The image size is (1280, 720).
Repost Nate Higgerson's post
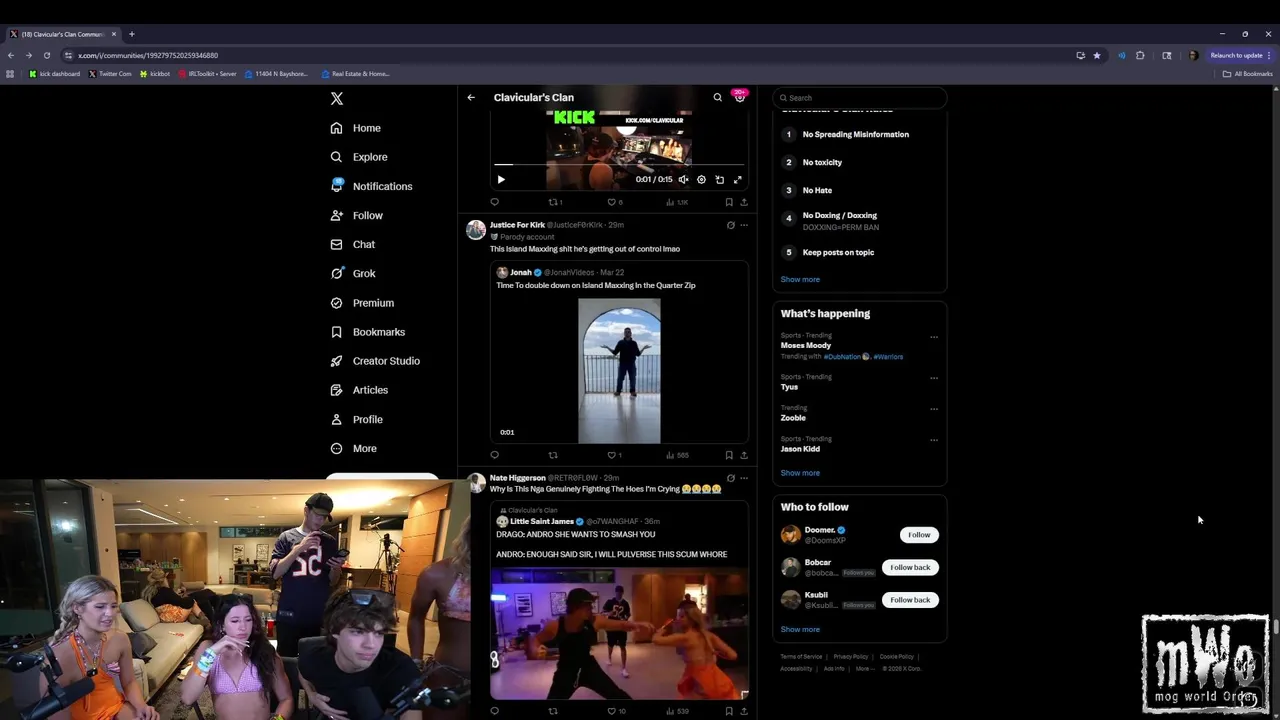click(x=552, y=711)
